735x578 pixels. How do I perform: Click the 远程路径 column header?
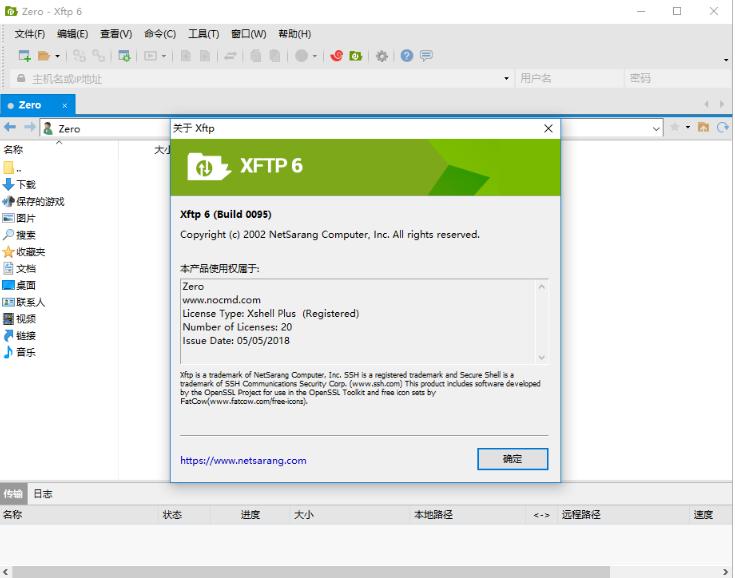581,514
